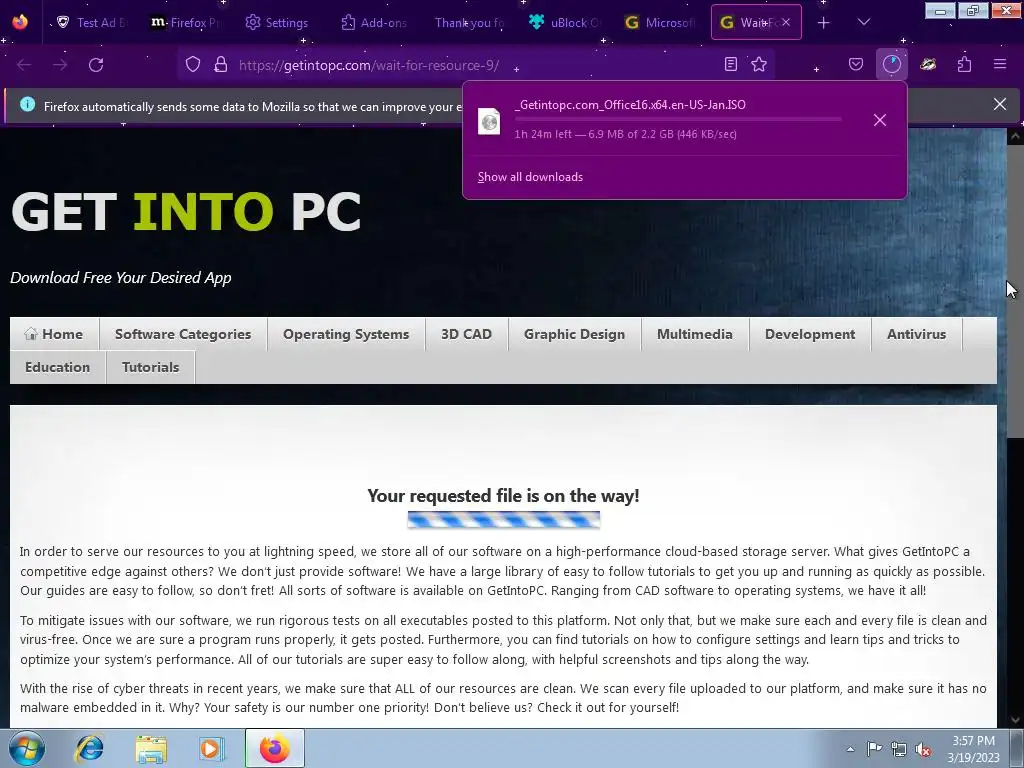Open the Home menu item

point(54,334)
